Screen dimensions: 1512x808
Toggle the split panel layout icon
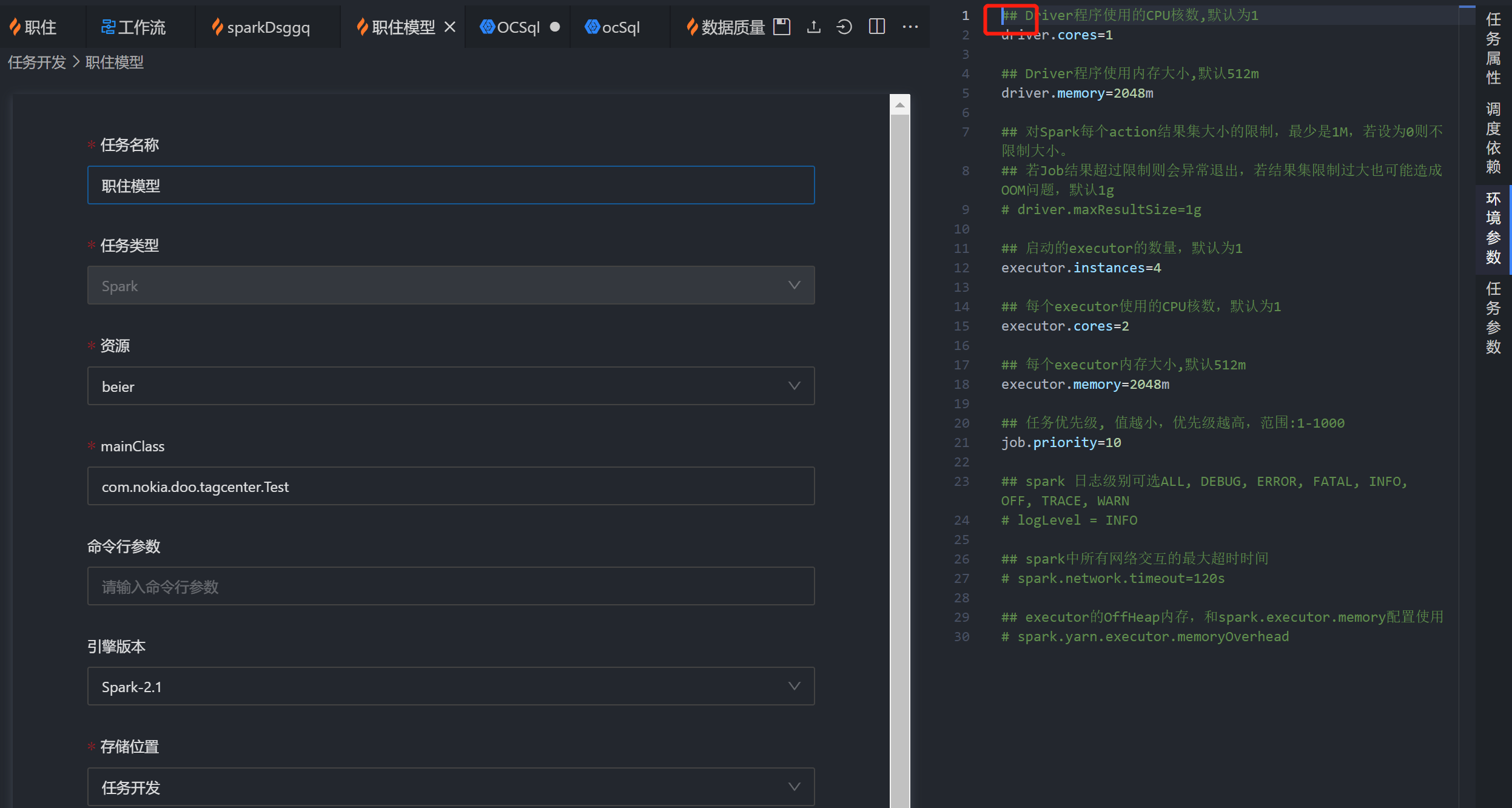click(x=877, y=27)
